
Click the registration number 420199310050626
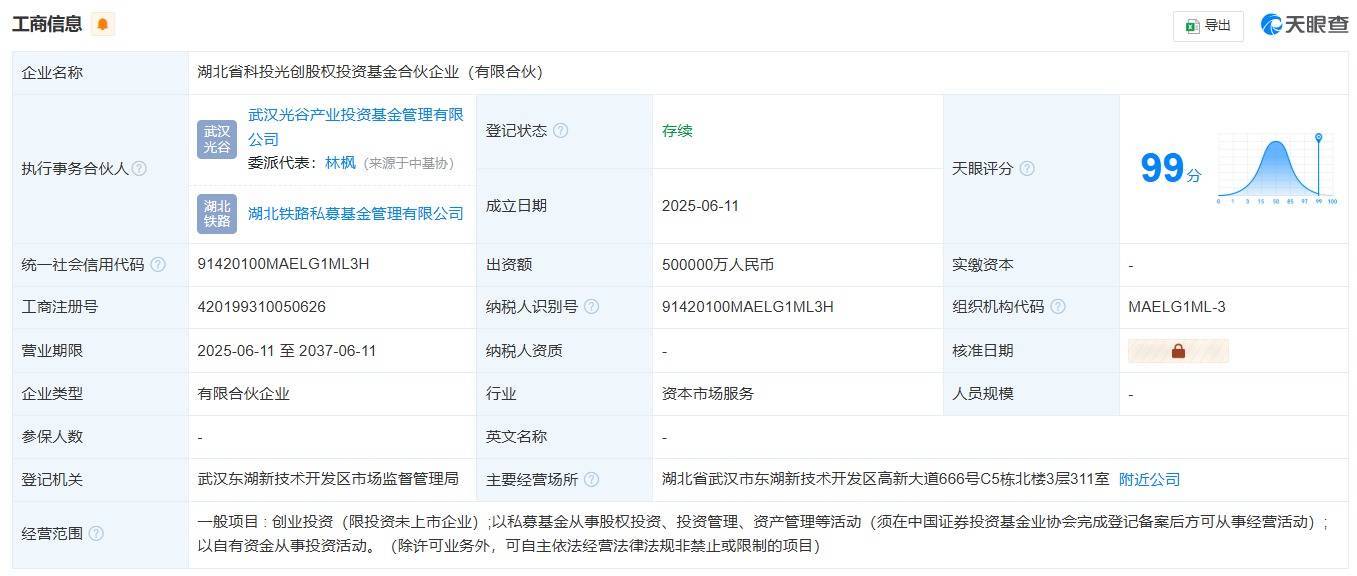tap(262, 307)
